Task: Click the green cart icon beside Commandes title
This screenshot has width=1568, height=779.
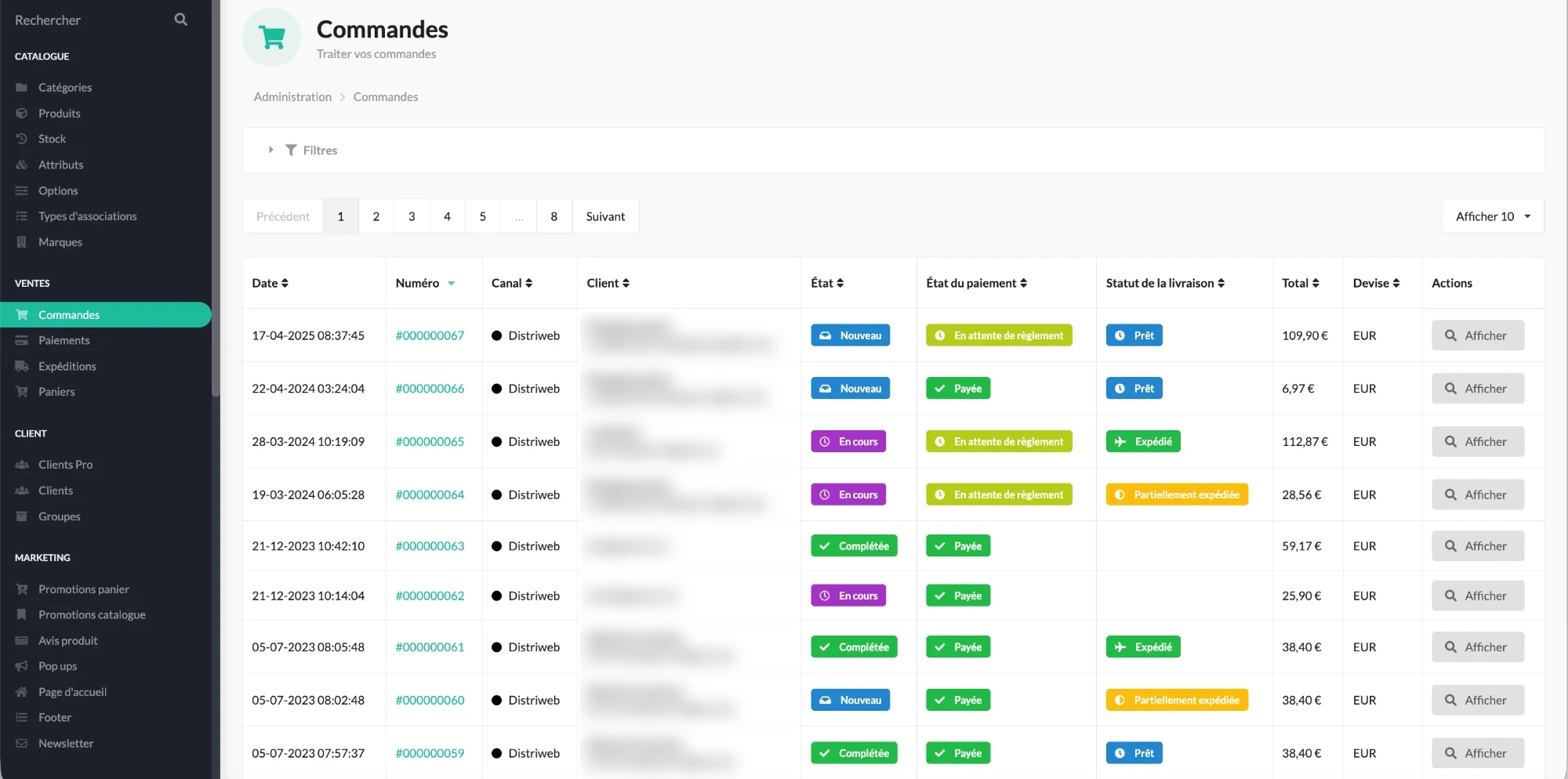Action: click(272, 37)
